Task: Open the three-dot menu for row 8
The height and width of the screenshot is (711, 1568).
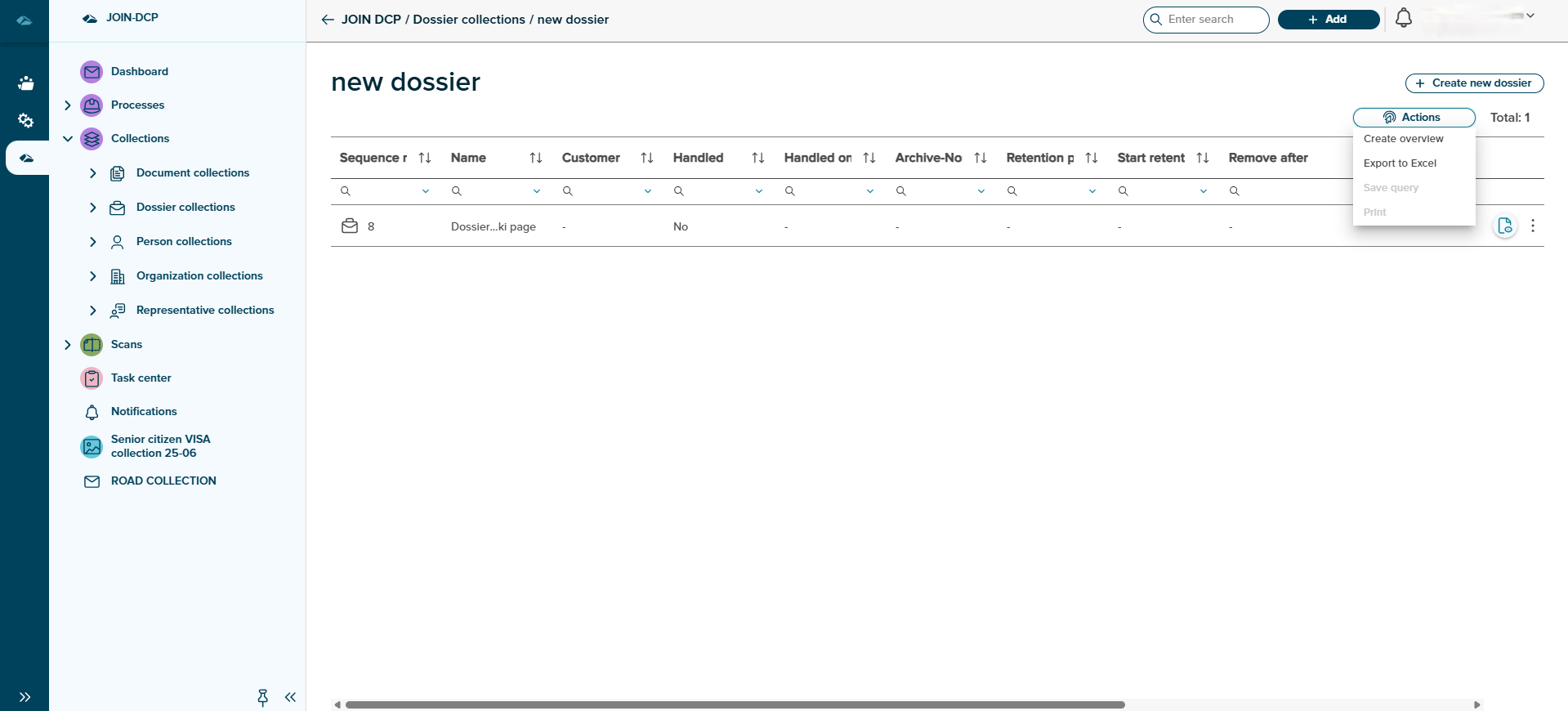Action: click(x=1533, y=226)
